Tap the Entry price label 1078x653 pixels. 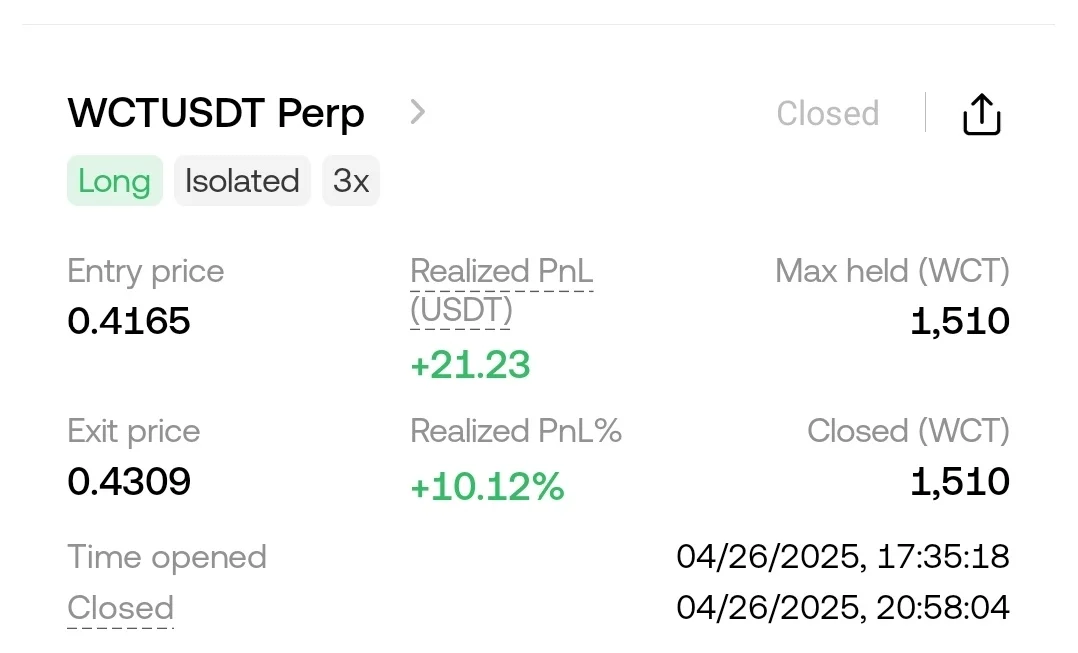[x=145, y=271]
